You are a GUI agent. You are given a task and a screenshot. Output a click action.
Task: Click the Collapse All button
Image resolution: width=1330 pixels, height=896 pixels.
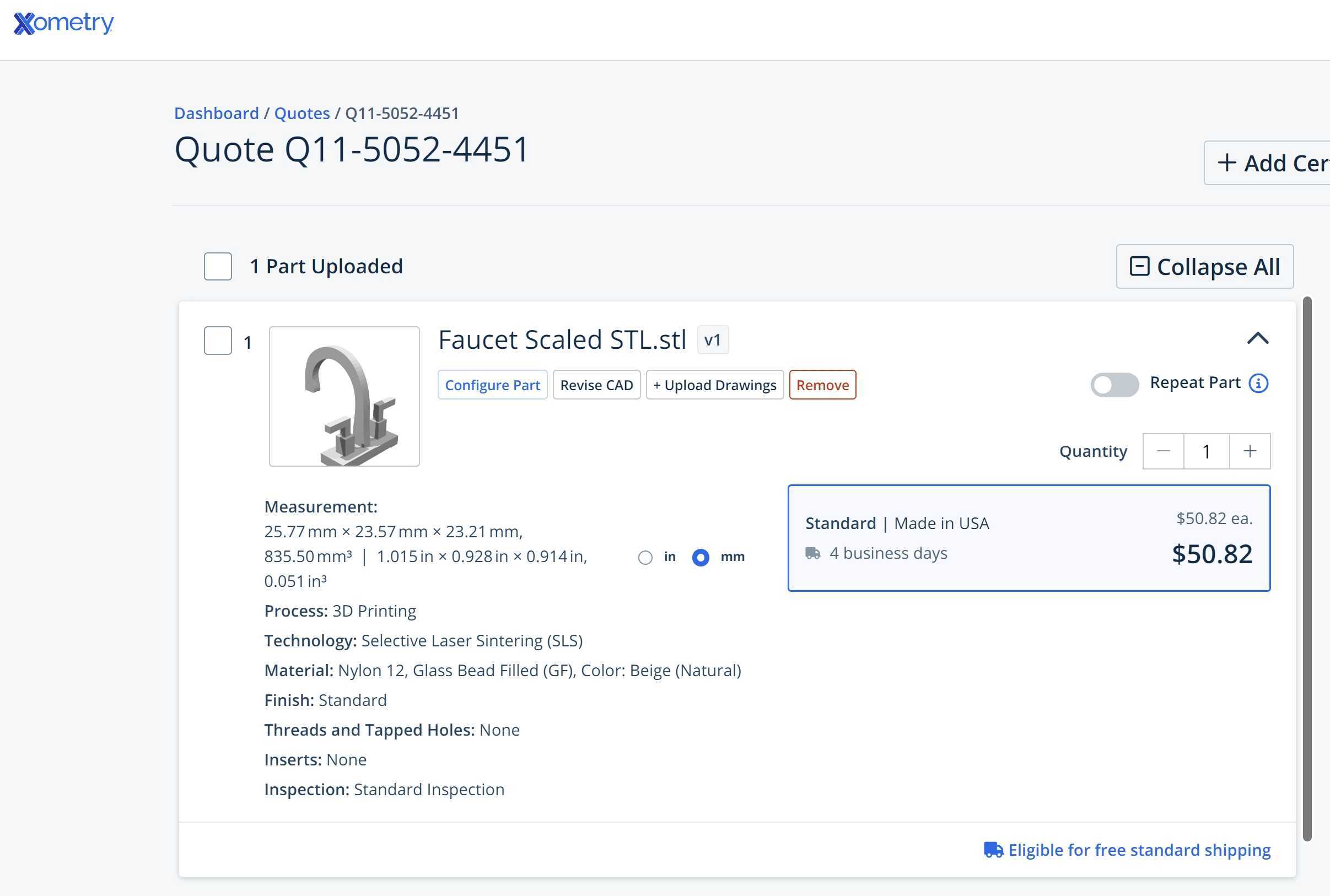1205,267
